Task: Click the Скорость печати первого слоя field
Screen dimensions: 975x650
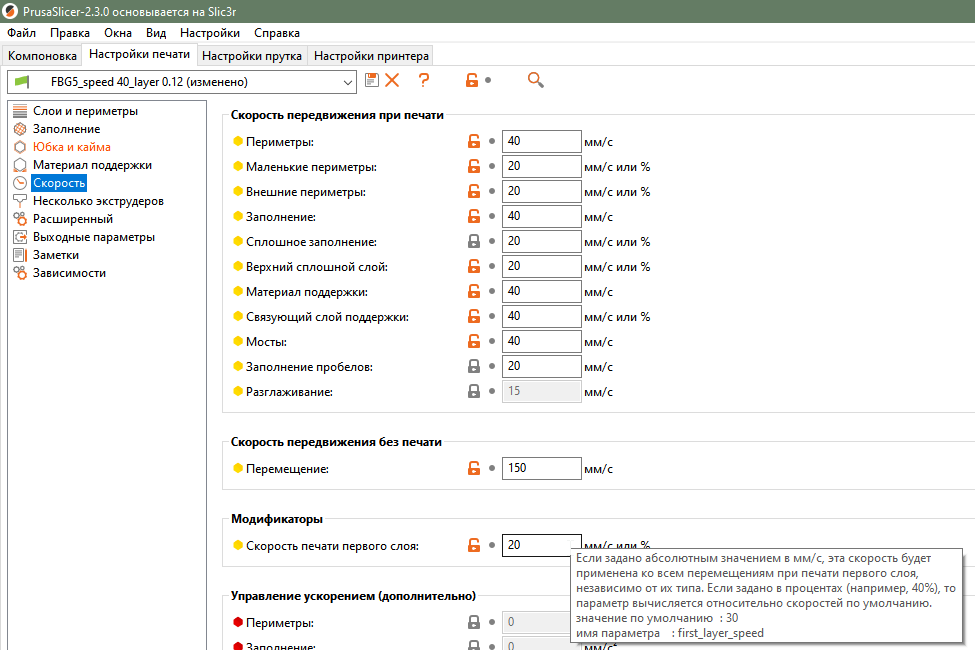Action: coord(541,546)
